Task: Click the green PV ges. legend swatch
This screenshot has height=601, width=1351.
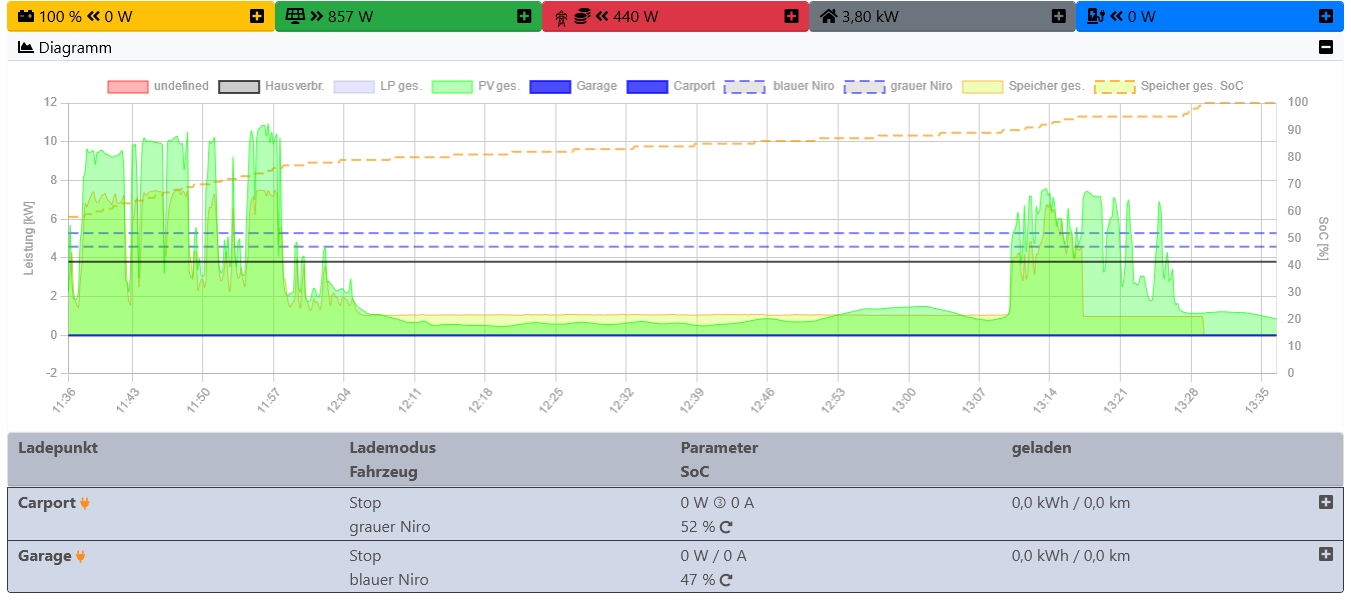Action: 451,86
